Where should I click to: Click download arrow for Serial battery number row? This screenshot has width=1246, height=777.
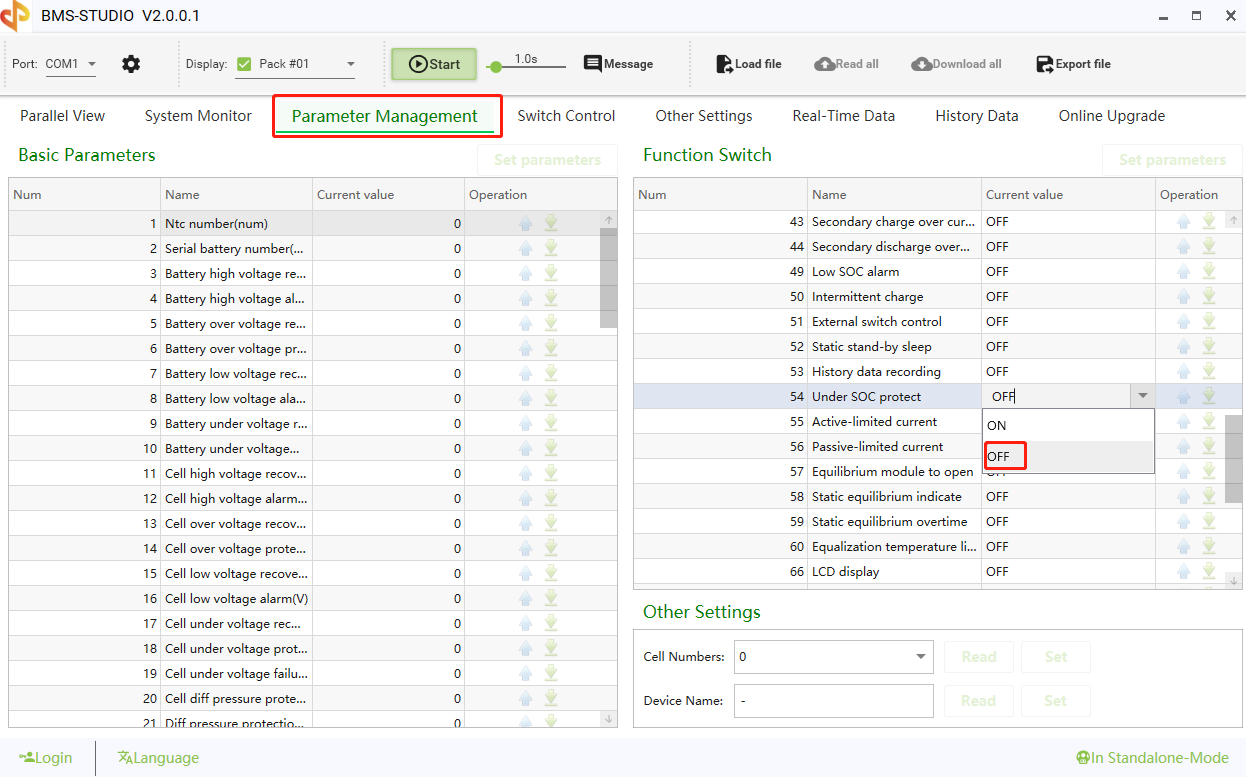click(551, 248)
